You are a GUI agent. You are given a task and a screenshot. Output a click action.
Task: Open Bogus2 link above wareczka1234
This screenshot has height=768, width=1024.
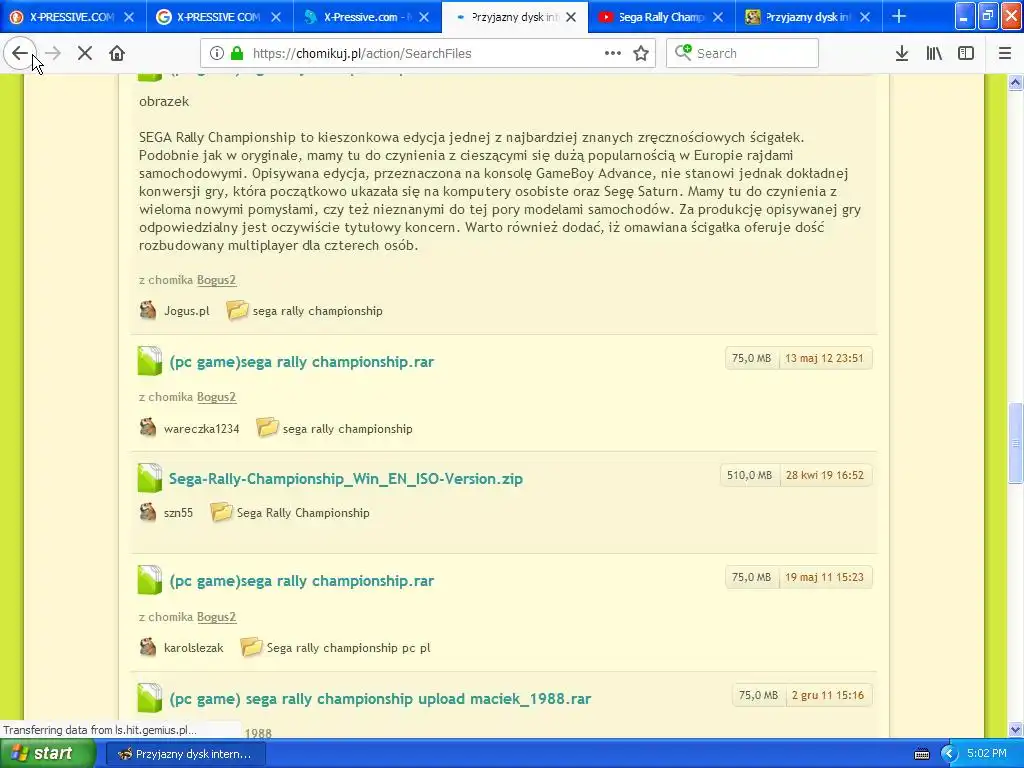[x=216, y=397]
